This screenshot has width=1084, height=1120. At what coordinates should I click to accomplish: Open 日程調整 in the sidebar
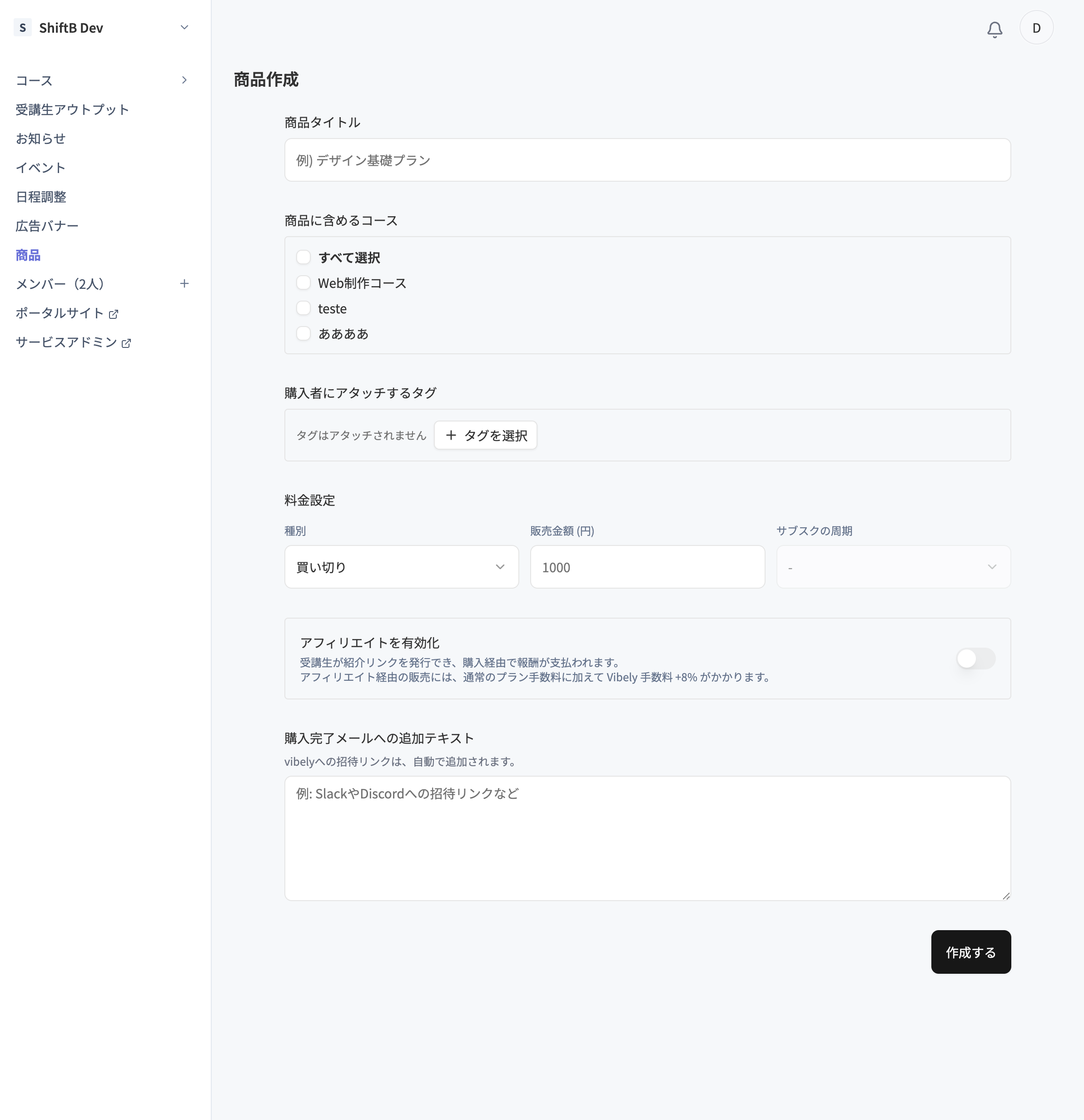[x=41, y=197]
